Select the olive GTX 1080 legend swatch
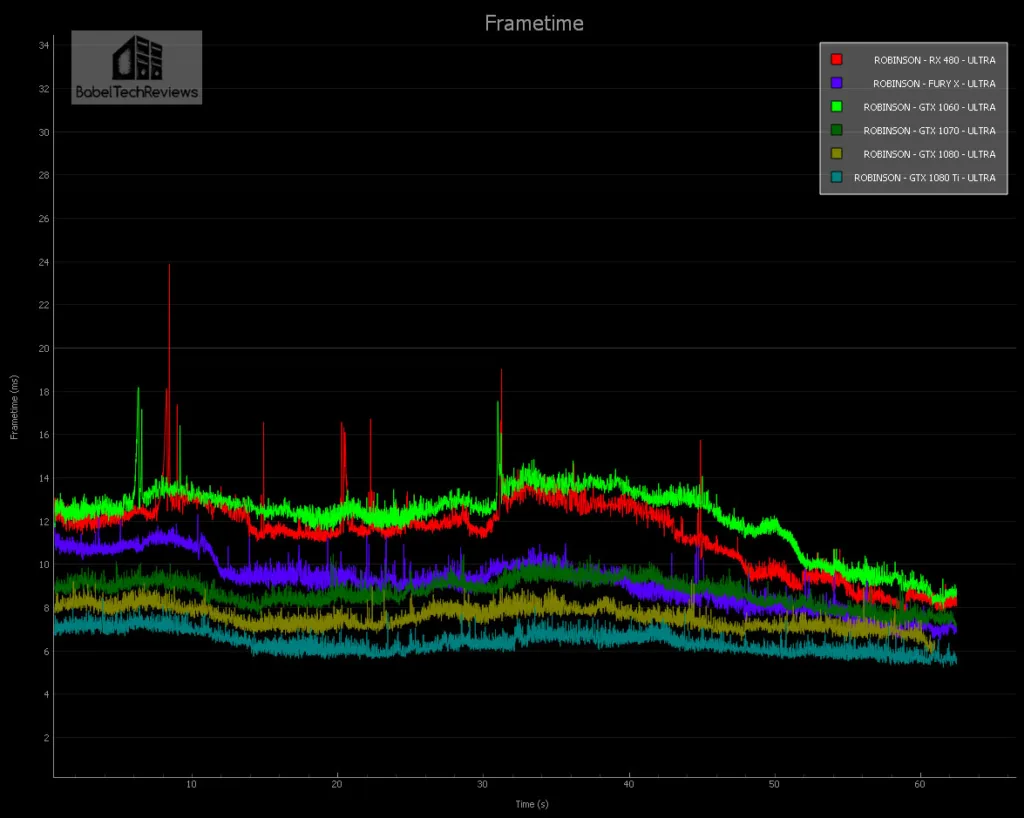Viewport: 1024px width, 818px height. tap(837, 154)
